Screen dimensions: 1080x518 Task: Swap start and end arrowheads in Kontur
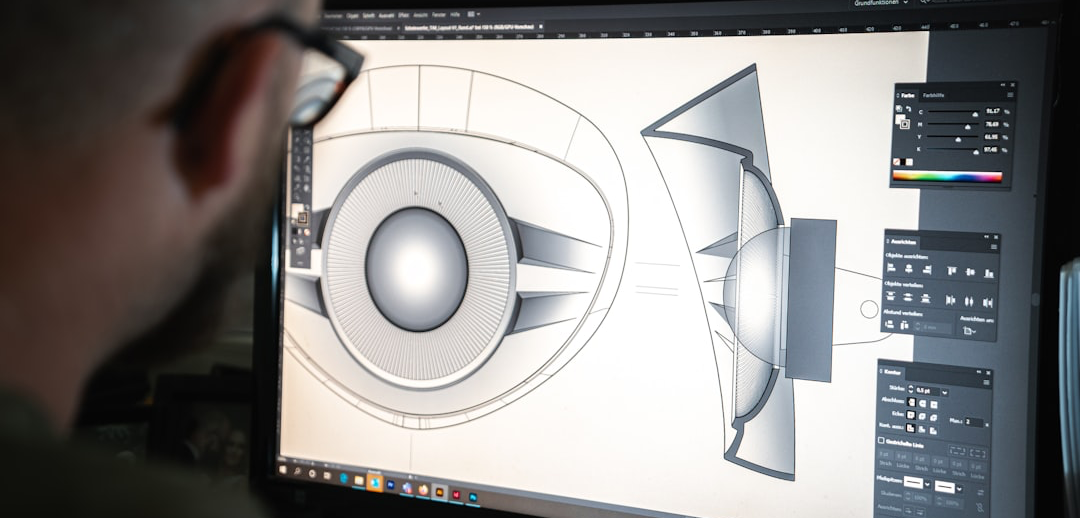(x=980, y=492)
